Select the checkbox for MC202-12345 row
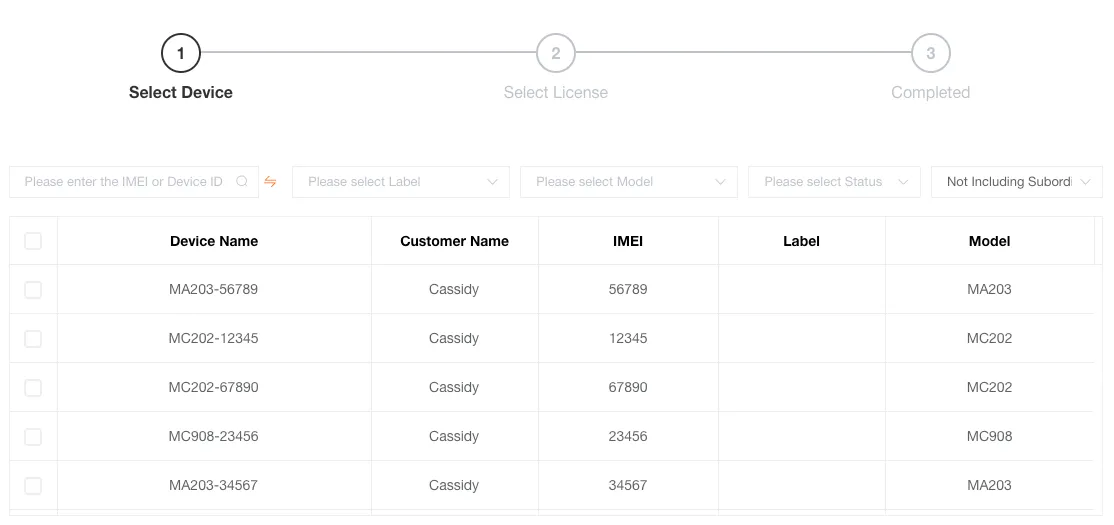 33,339
